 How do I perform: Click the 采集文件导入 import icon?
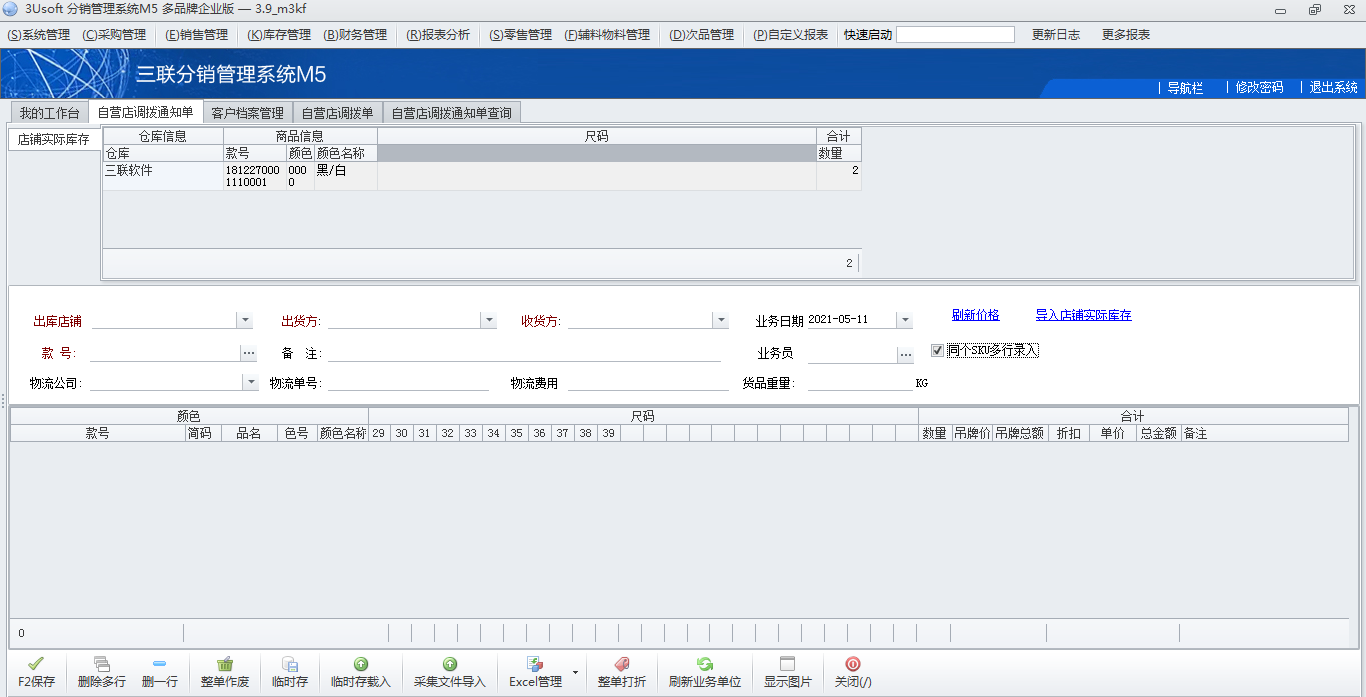pyautogui.click(x=450, y=664)
